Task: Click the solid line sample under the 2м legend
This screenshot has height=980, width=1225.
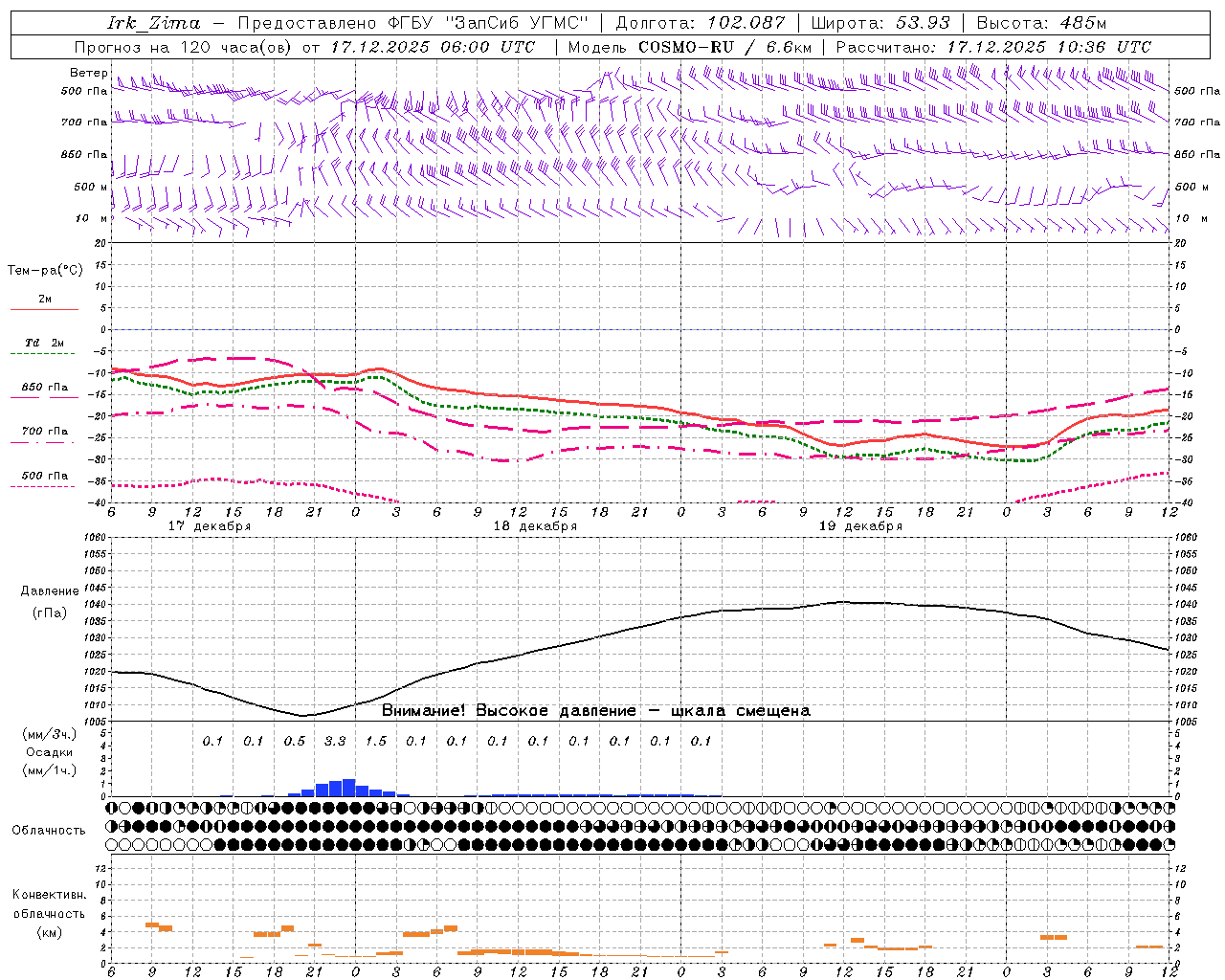Action: tap(45, 310)
